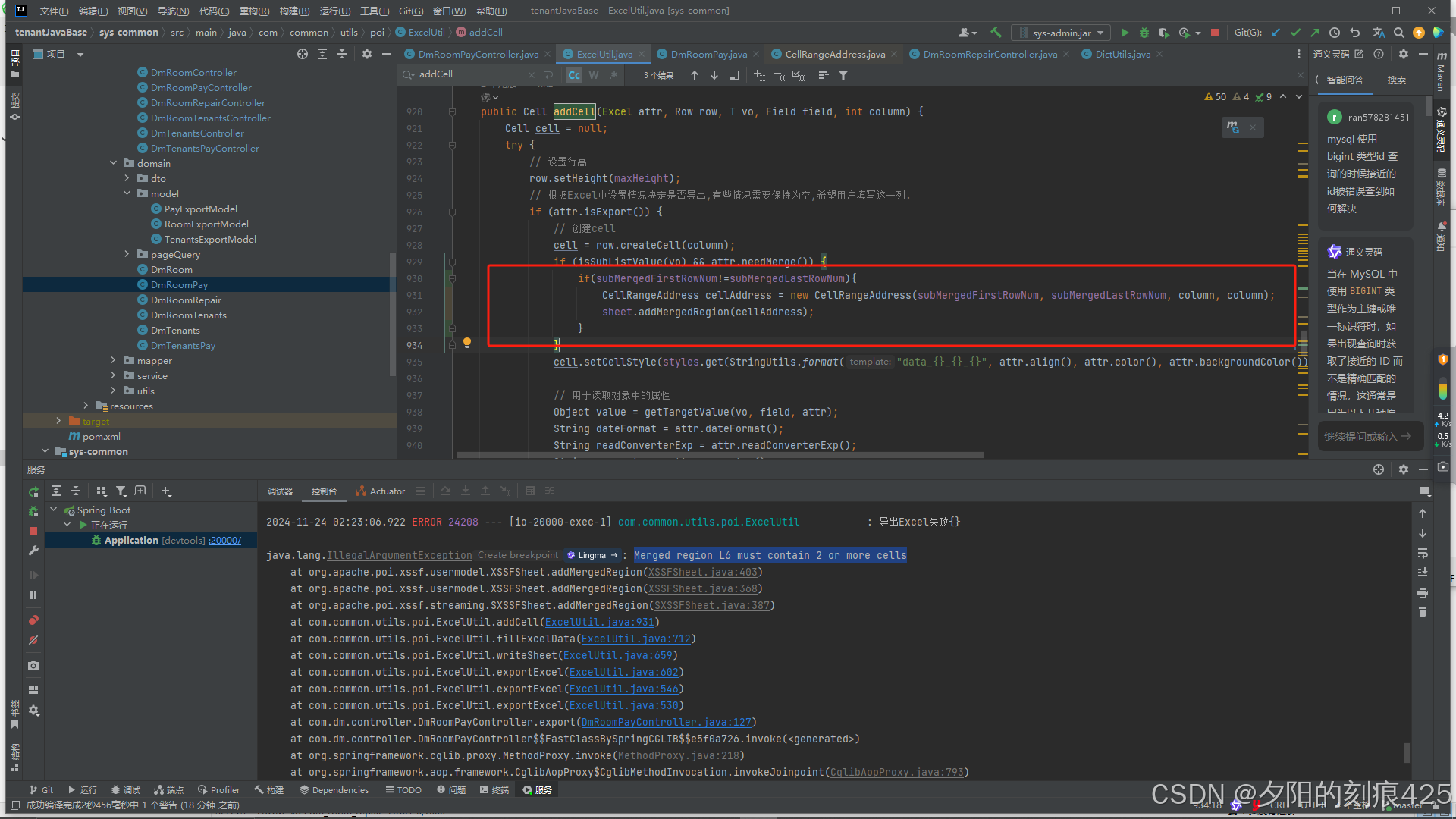Open Git history clock icon
The image size is (1456, 819).
click(x=1335, y=33)
